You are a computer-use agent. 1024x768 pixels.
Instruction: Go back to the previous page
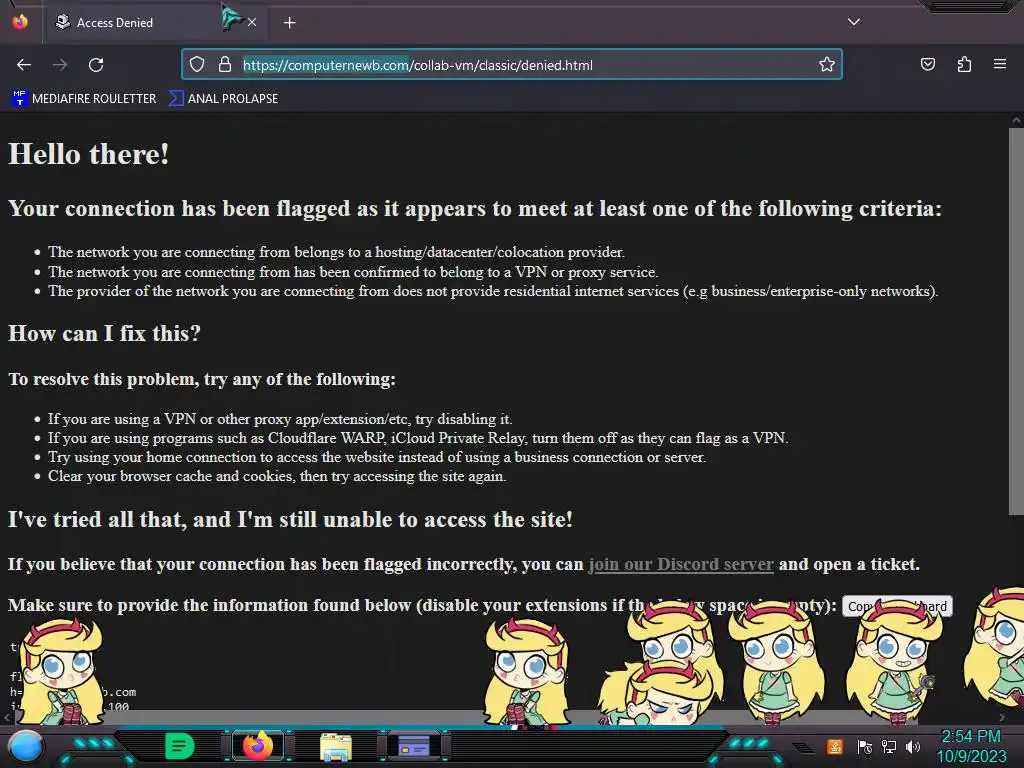[x=24, y=65]
